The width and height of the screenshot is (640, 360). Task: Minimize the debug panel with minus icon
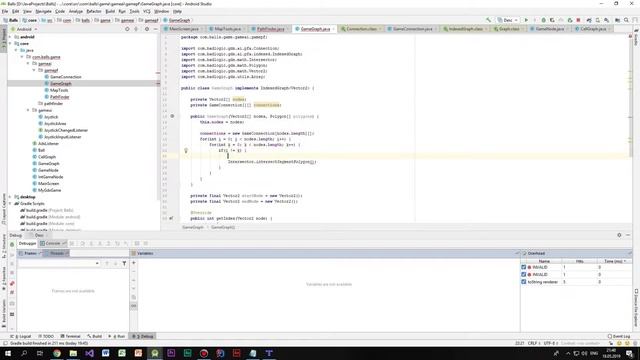628,235
